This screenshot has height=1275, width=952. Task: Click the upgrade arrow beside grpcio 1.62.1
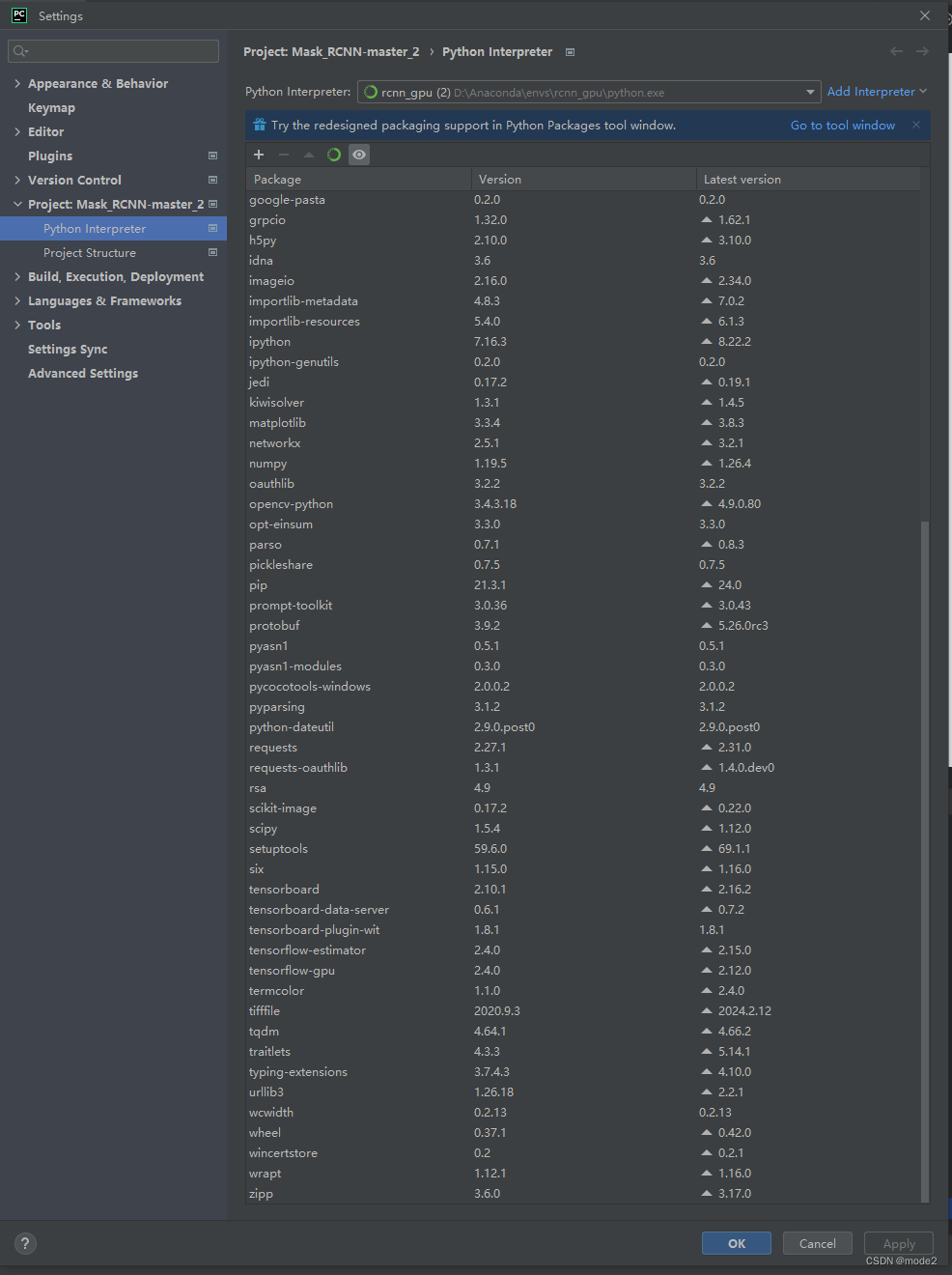pos(707,220)
